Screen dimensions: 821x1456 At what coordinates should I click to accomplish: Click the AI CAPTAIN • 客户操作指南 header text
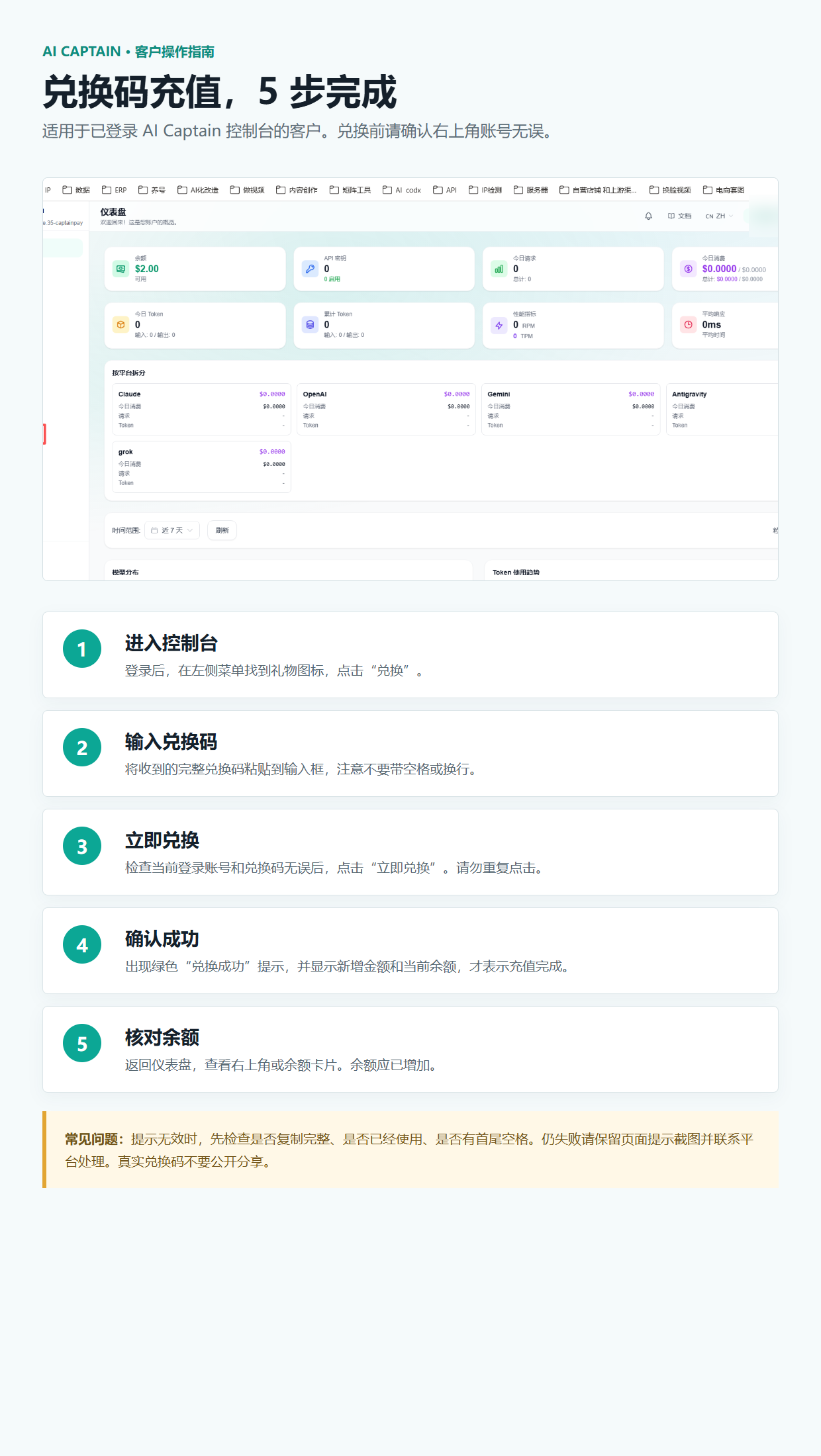click(128, 52)
